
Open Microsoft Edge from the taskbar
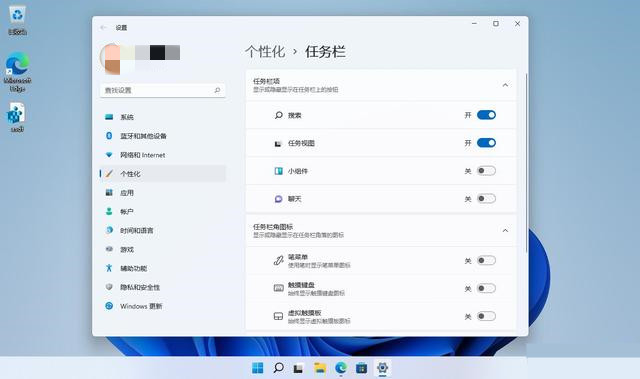(341, 368)
